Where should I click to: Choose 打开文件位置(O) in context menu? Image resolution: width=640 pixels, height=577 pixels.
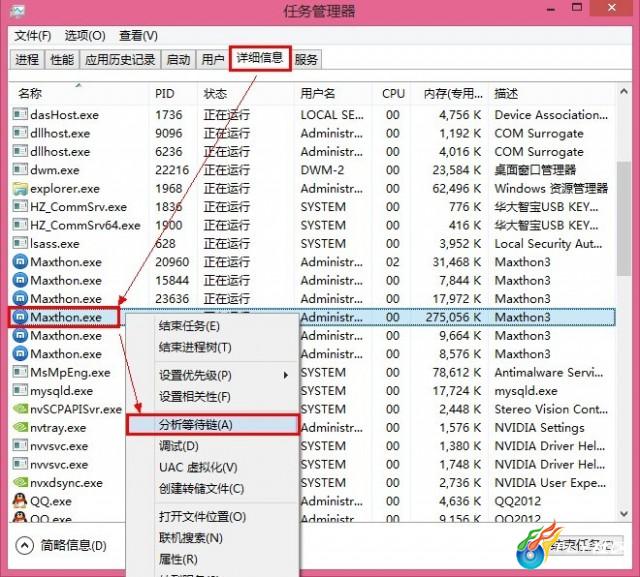(x=213, y=517)
